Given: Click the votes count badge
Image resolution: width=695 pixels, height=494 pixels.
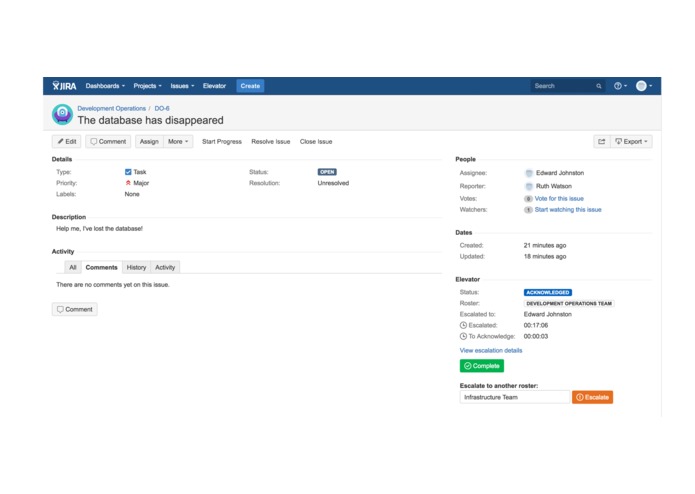Looking at the screenshot, I should pyautogui.click(x=528, y=198).
